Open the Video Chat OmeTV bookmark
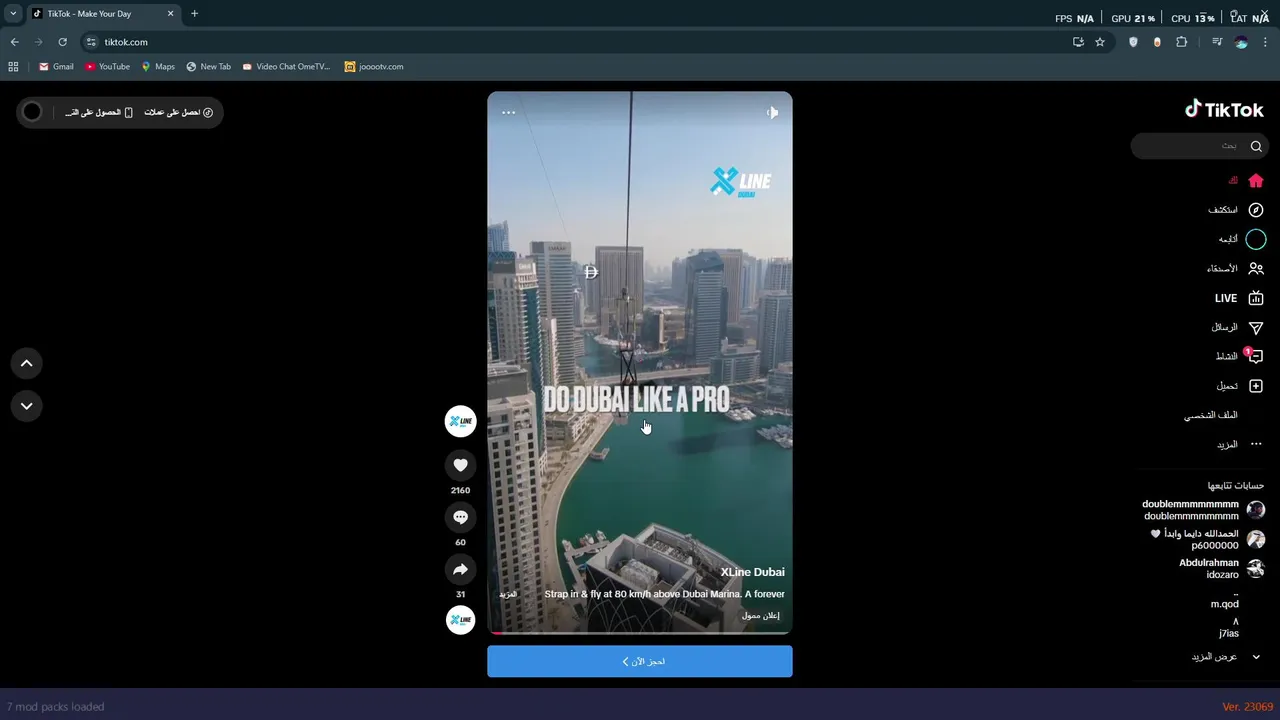The width and height of the screenshot is (1280, 720). [x=286, y=67]
